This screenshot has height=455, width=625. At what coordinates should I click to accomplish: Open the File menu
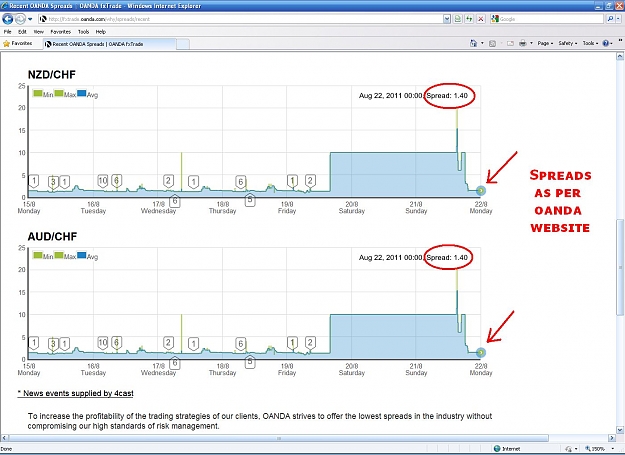[8, 31]
